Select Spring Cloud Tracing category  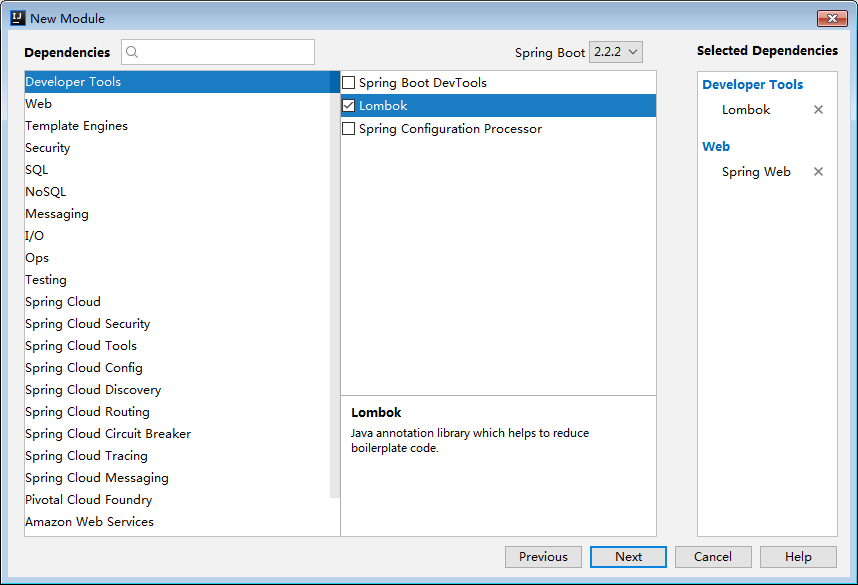tap(177, 455)
